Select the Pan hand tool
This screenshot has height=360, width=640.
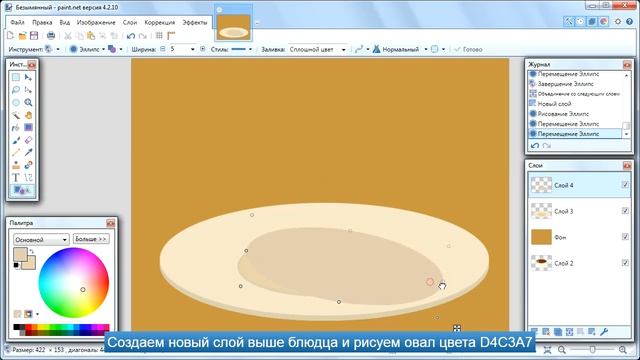tap(28, 115)
